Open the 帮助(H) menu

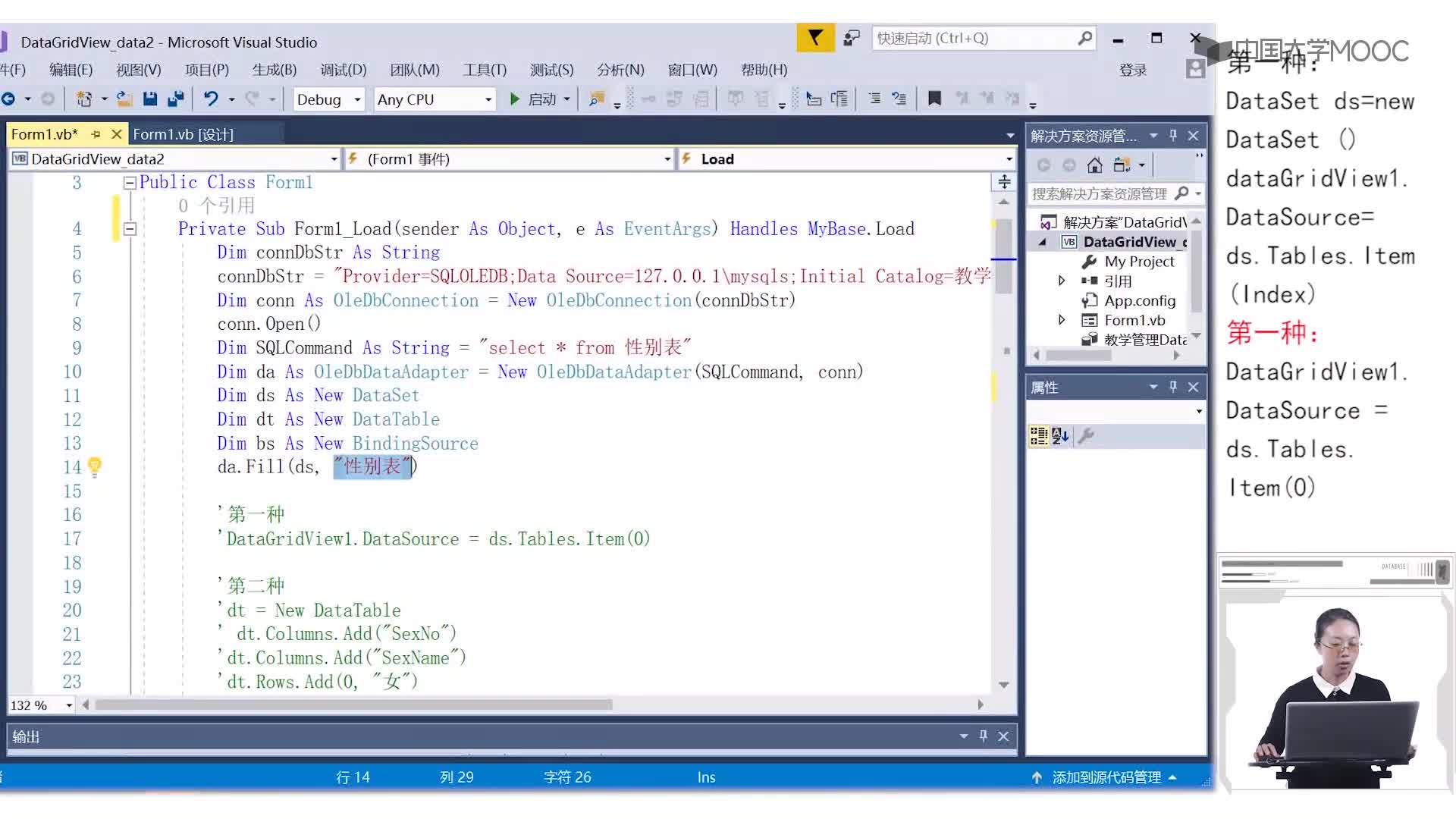764,70
